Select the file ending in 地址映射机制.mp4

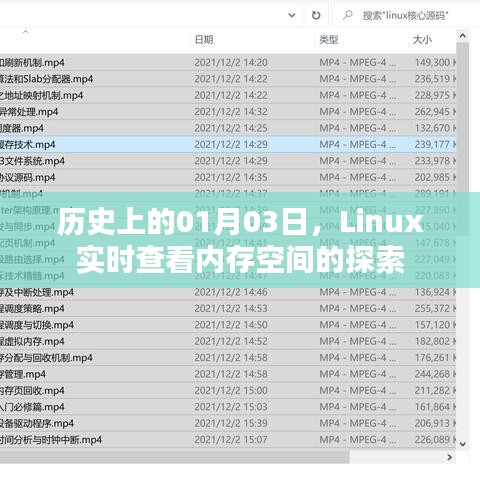point(41,95)
